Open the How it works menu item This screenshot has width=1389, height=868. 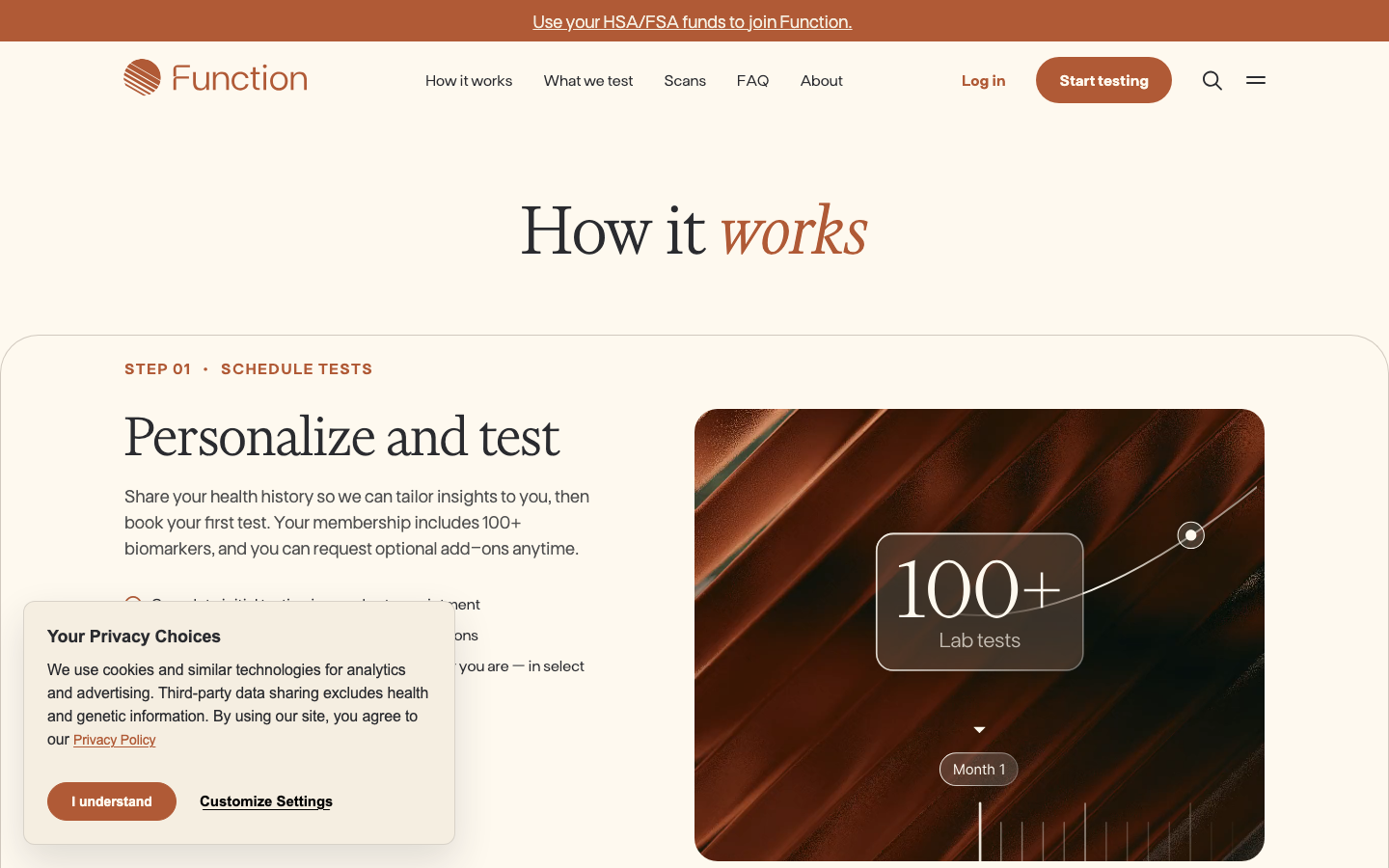point(469,81)
